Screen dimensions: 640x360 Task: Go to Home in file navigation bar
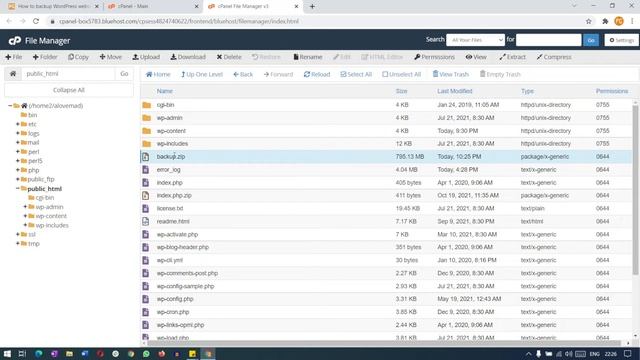(x=158, y=74)
